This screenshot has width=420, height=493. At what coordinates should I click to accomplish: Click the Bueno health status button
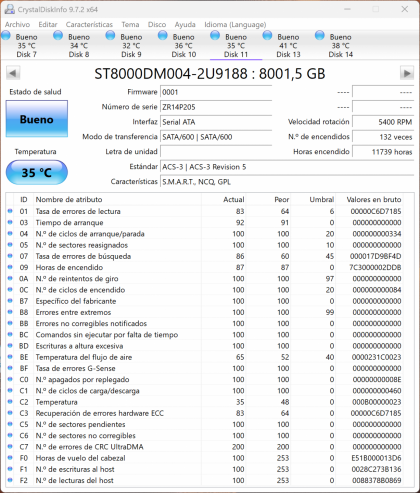point(37,119)
